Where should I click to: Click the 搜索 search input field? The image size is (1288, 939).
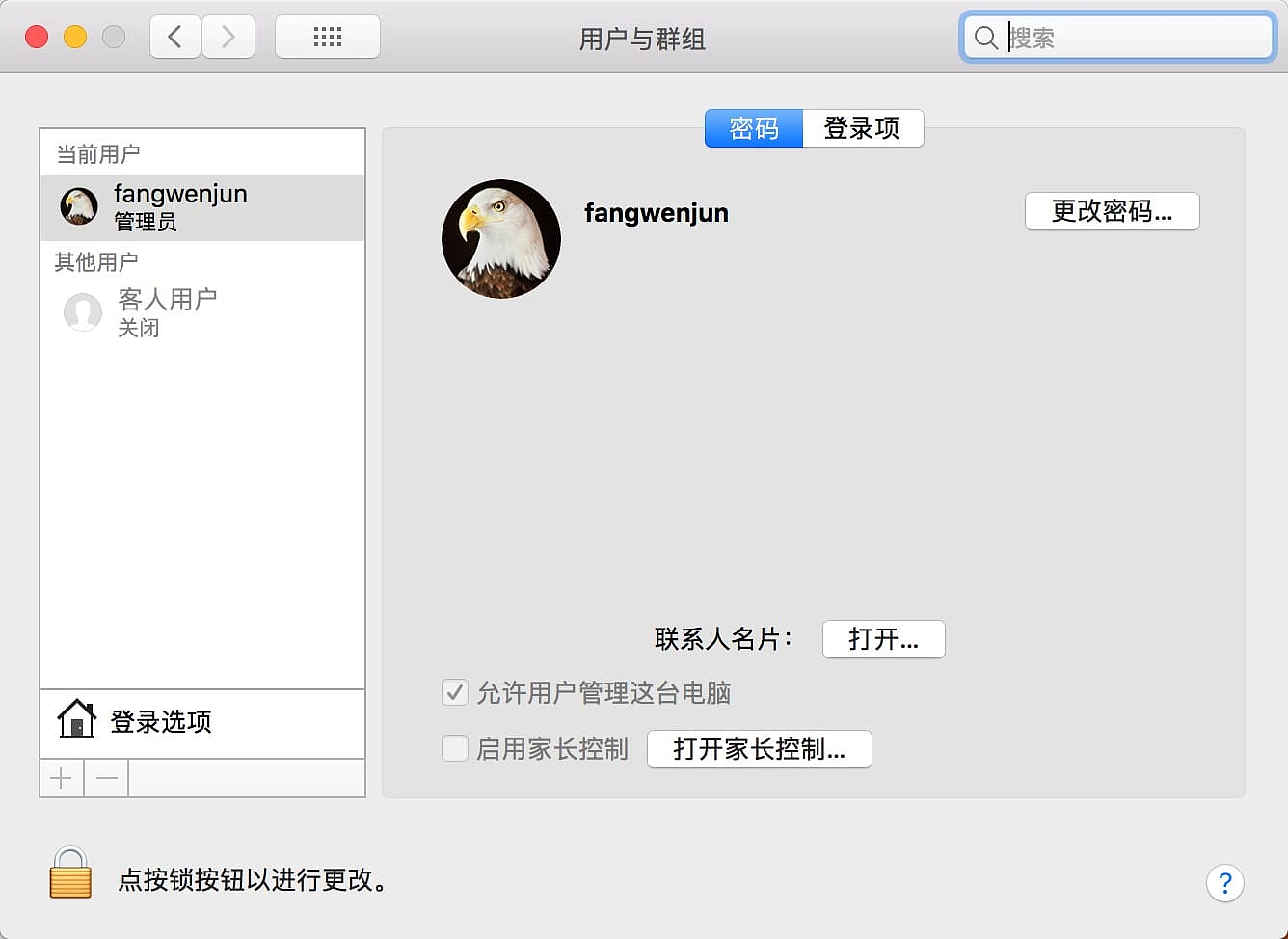pyautogui.click(x=1136, y=38)
